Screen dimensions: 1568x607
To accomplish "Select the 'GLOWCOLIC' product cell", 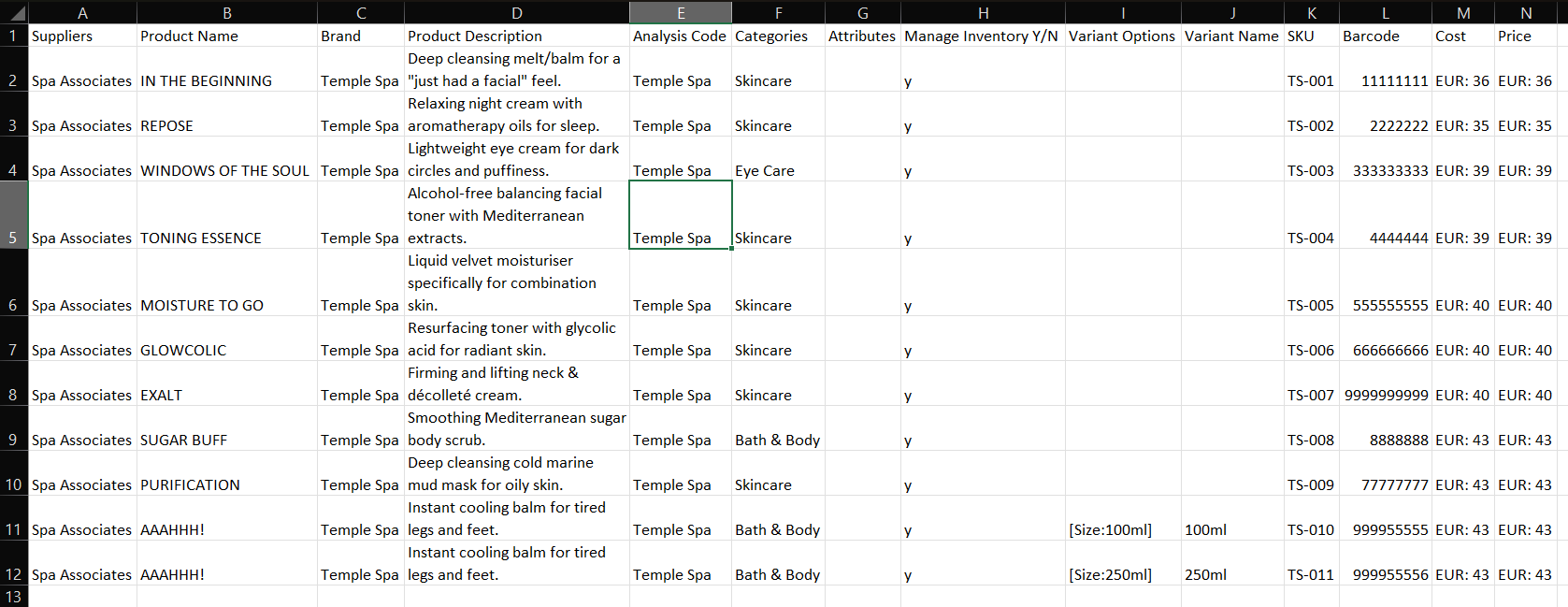I will pos(227,339).
